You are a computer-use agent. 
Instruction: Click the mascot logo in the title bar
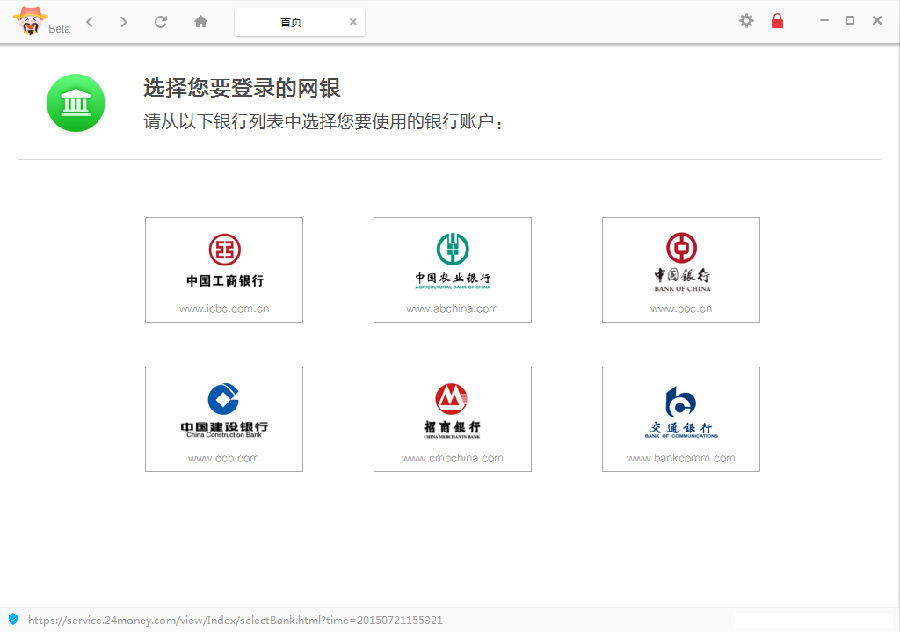click(30, 21)
